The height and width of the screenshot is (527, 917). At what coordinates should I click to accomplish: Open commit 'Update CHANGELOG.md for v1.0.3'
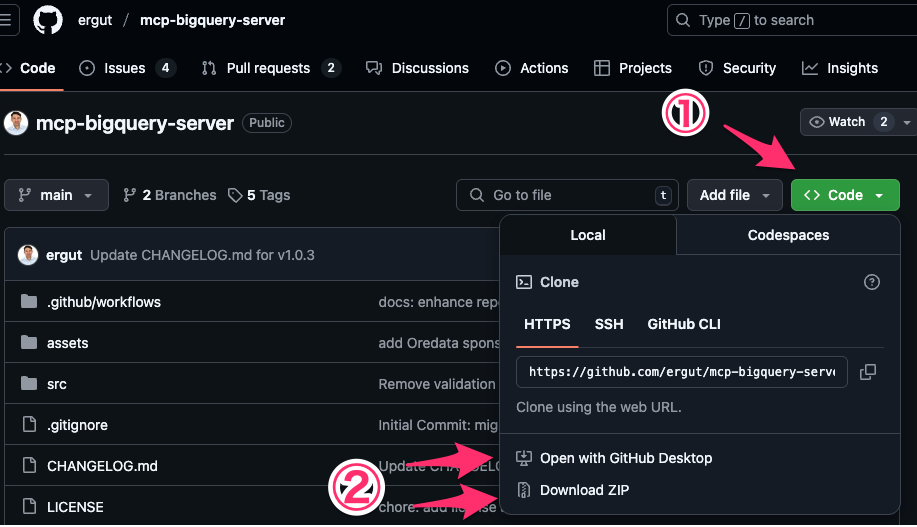click(202, 255)
